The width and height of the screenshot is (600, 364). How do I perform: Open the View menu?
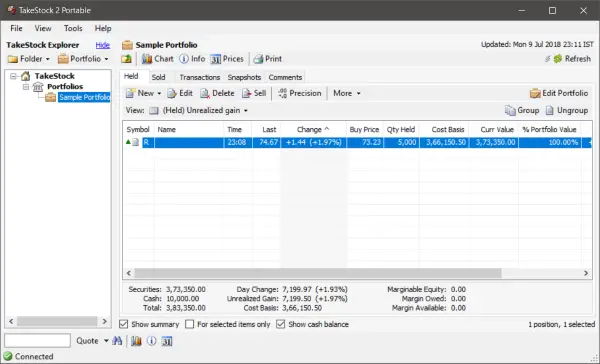pos(43,28)
